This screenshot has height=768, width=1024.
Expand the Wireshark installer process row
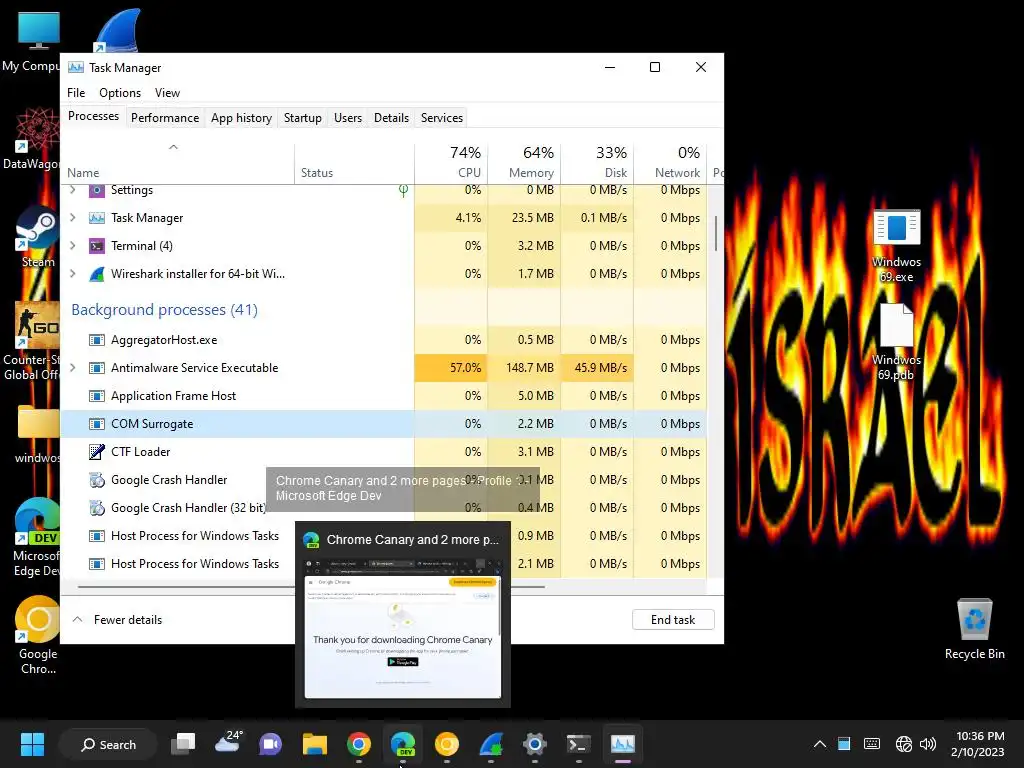72,274
